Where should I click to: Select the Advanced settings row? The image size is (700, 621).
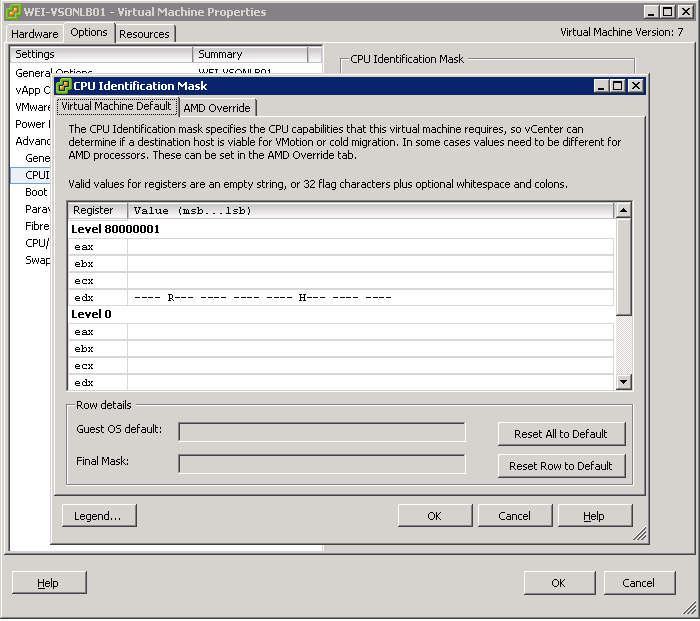pyautogui.click(x=32, y=141)
